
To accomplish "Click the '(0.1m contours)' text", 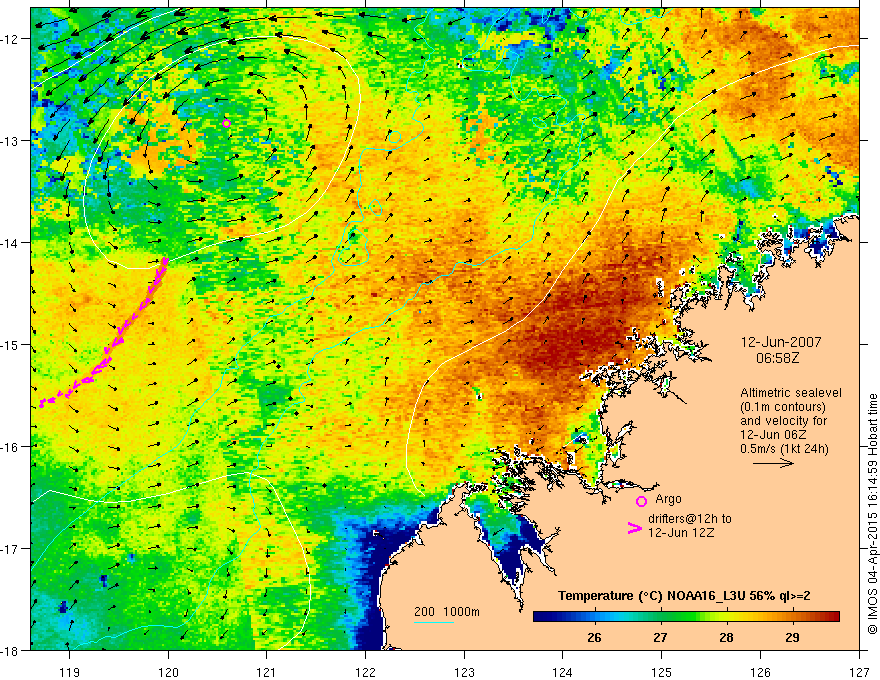I will (x=783, y=407).
